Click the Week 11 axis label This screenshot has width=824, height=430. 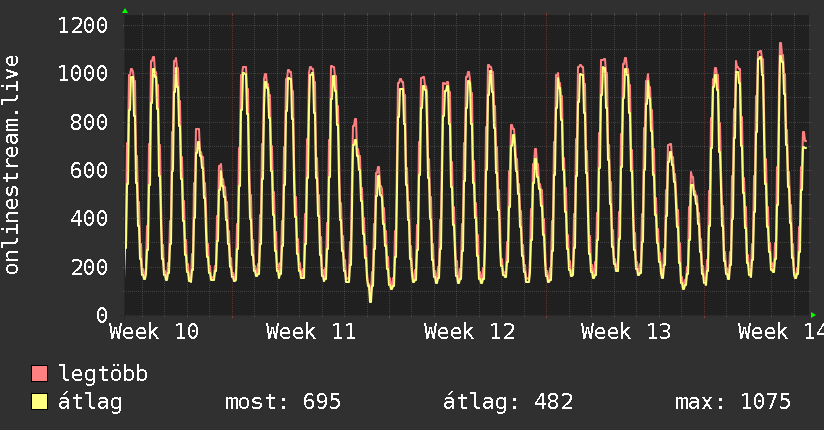[x=311, y=331]
